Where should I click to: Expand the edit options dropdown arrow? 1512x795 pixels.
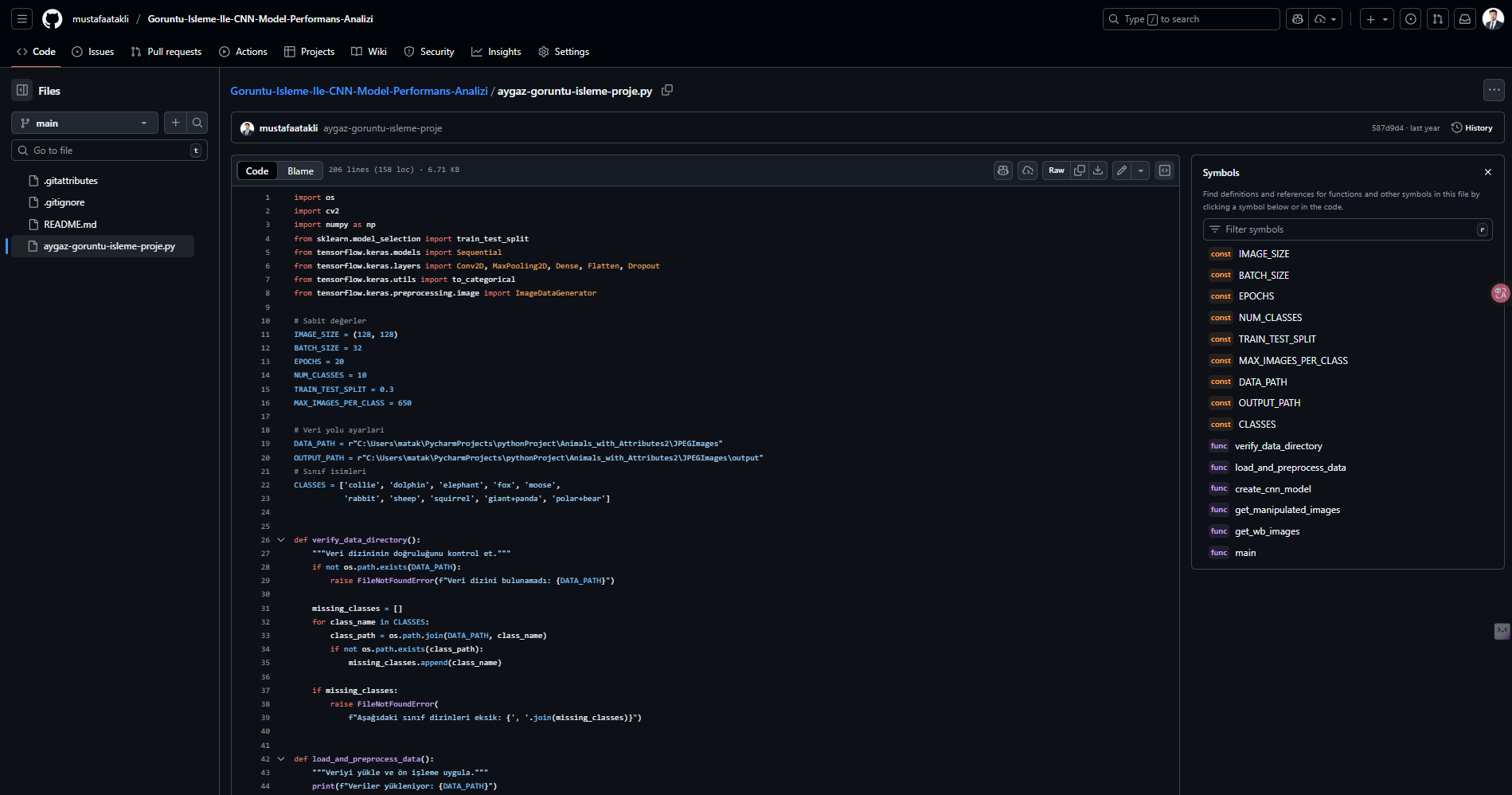coord(1141,170)
